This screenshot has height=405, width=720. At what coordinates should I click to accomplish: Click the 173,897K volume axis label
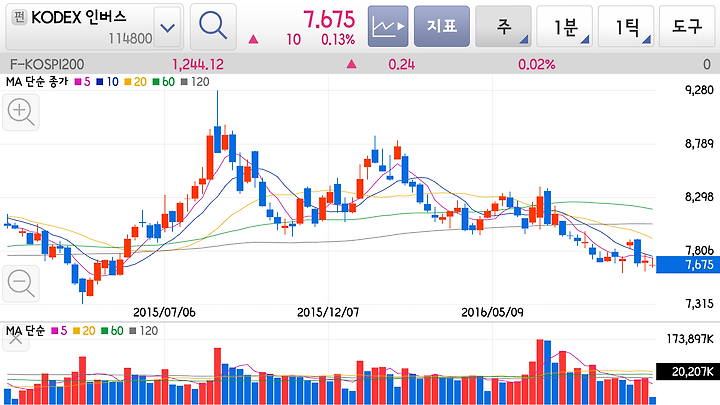tap(690, 339)
